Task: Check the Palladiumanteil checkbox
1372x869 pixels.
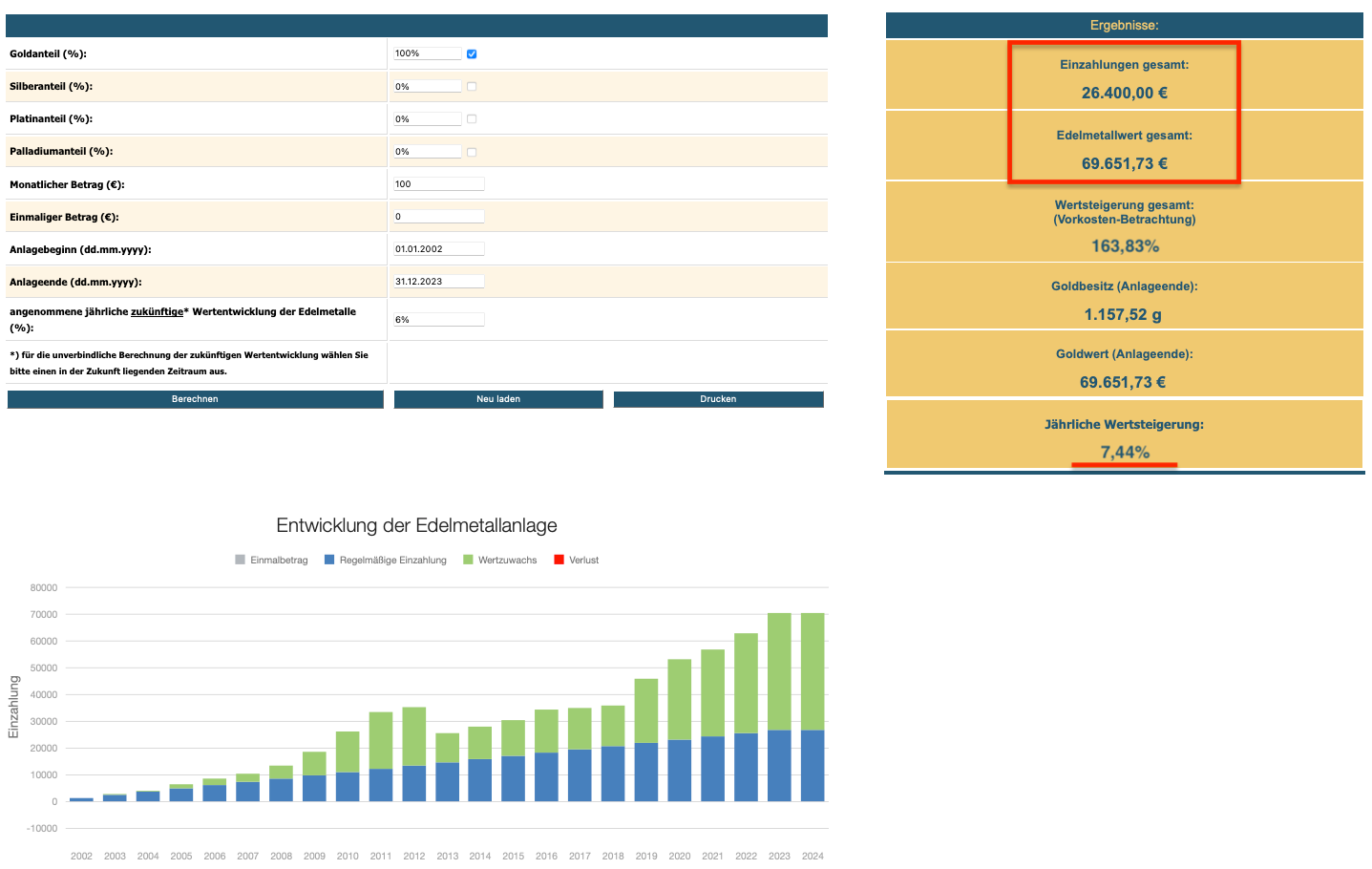Action: click(472, 152)
